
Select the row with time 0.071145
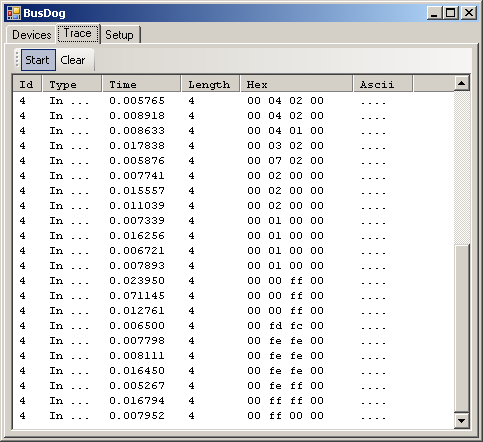(233, 296)
